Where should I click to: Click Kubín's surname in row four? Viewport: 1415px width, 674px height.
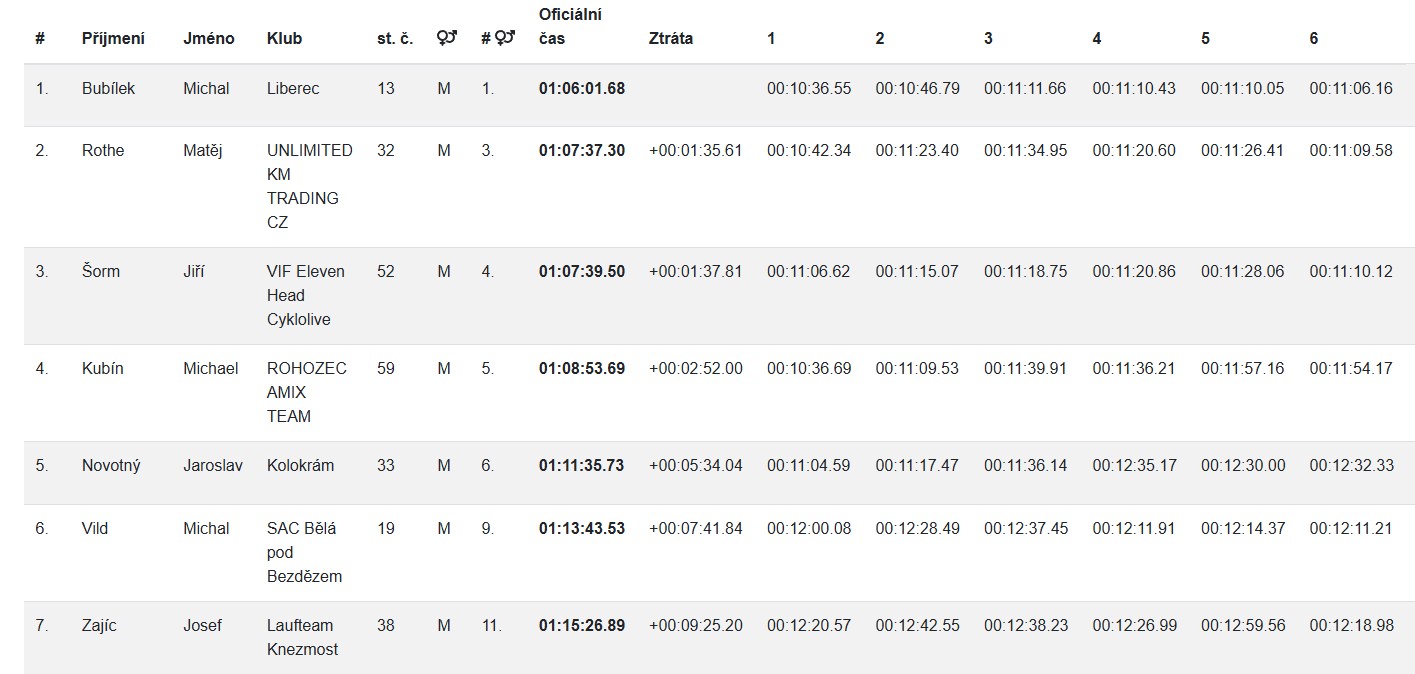(x=102, y=368)
